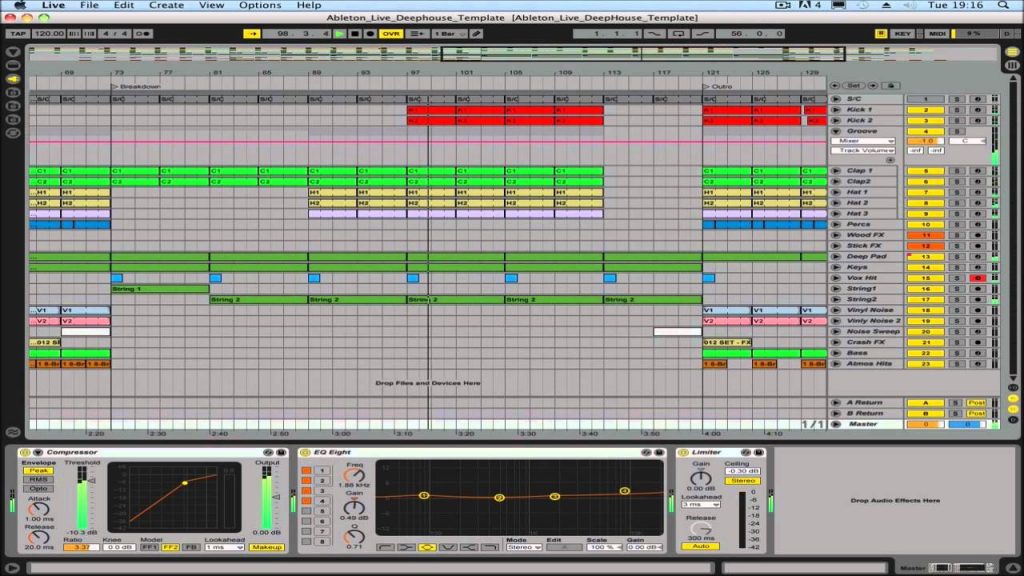Image resolution: width=1024 pixels, height=576 pixels.
Task: Toggle track activator 2 for Kick 1
Action: coord(925,110)
